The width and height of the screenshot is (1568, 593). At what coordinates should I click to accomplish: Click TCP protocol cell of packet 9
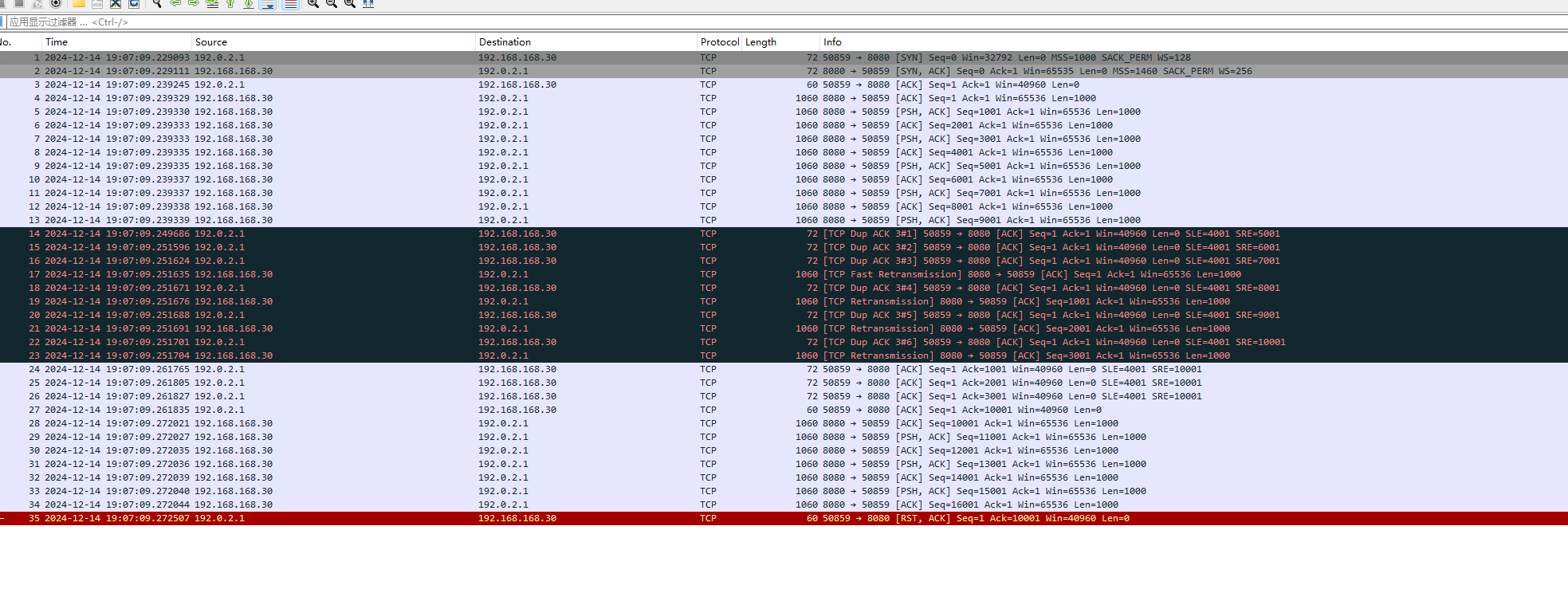click(708, 166)
